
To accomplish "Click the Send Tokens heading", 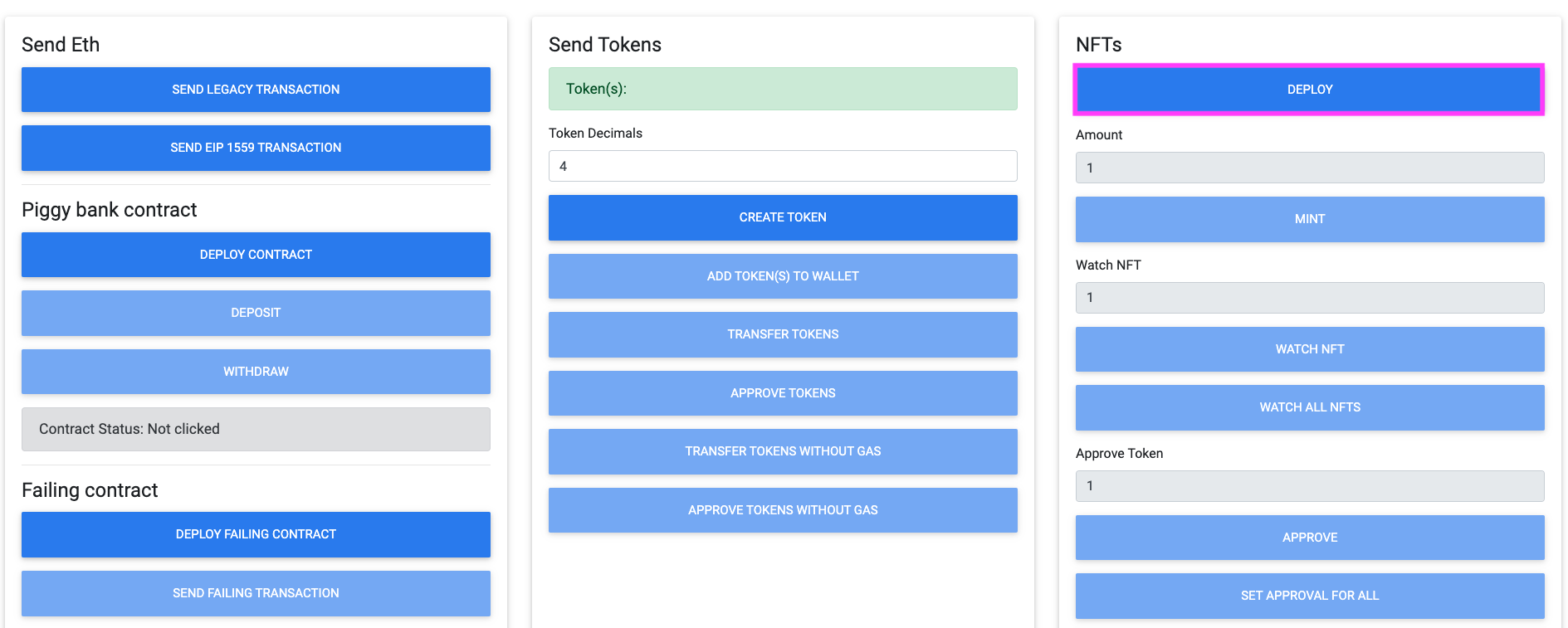I will tap(605, 45).
